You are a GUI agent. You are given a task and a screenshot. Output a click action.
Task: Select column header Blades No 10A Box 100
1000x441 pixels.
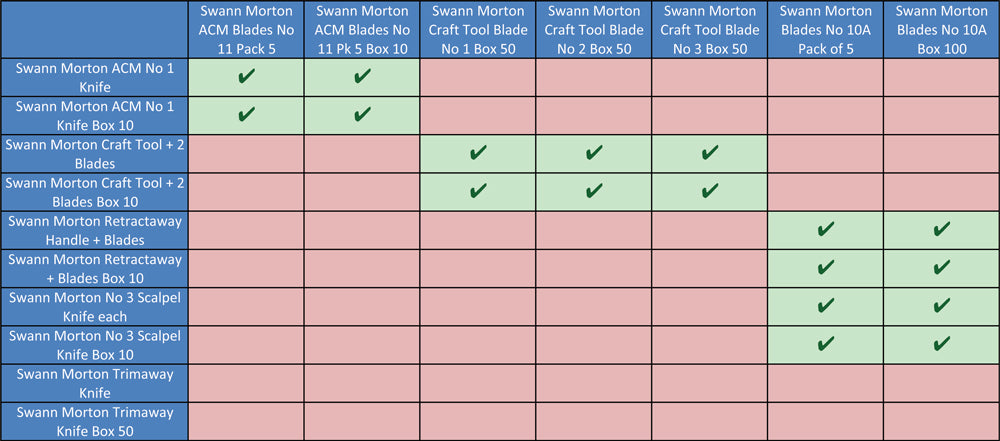[941, 29]
